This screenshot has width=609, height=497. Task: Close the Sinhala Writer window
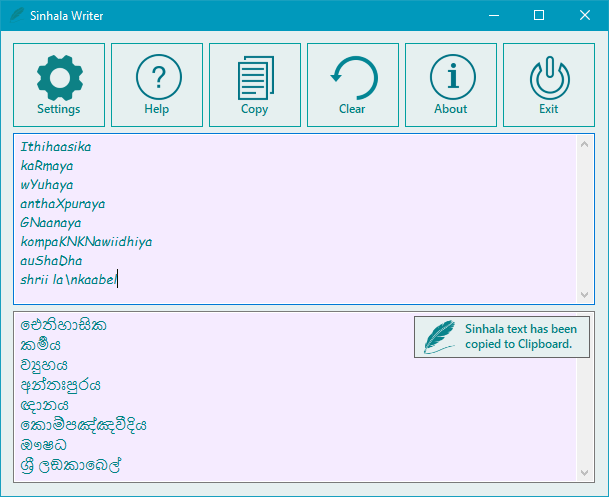[585, 16]
